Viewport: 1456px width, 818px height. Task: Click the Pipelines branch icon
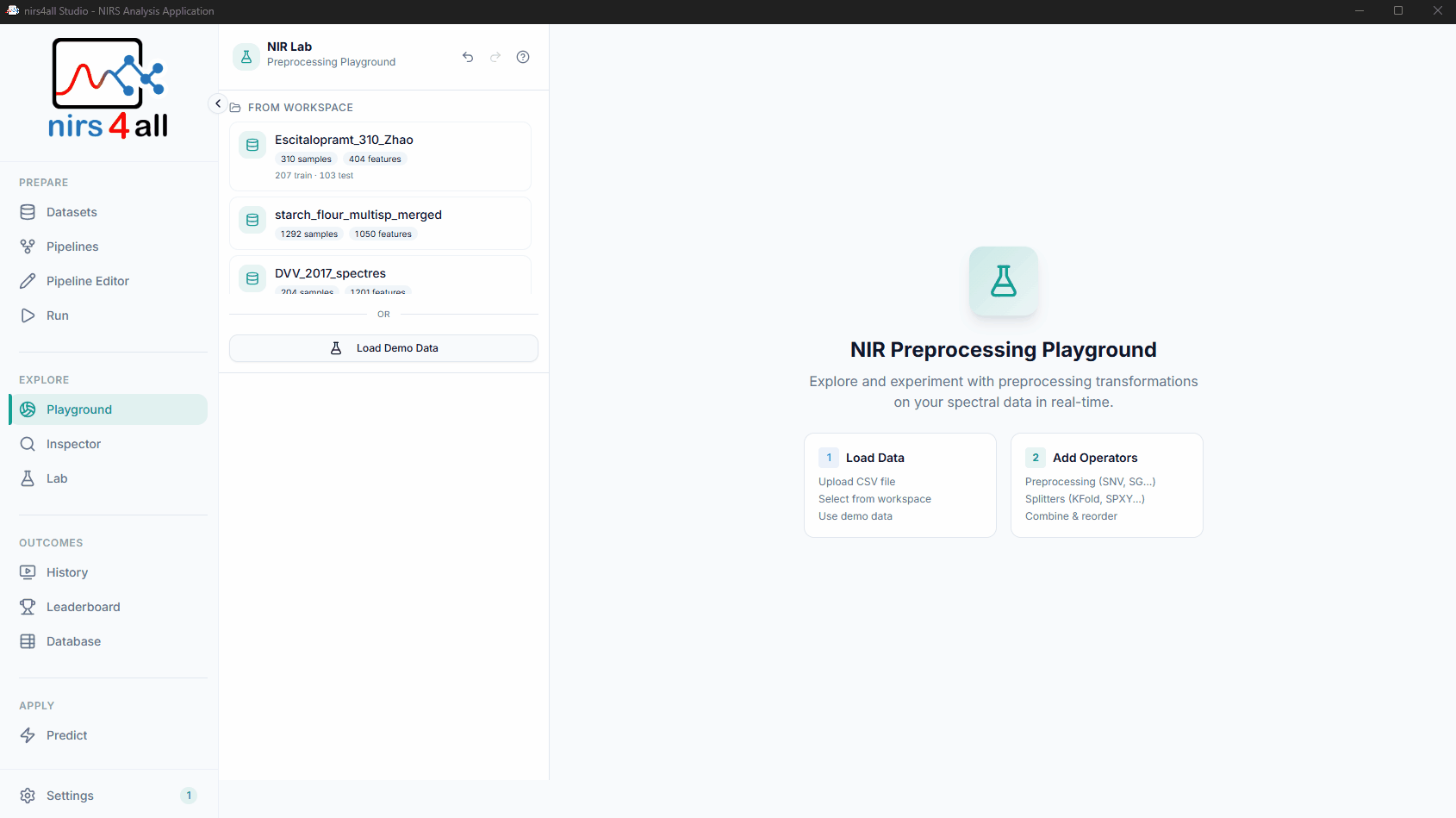(28, 247)
